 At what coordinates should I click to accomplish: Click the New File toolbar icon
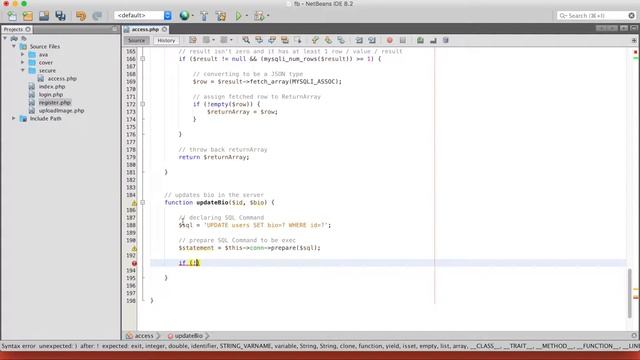(x=12, y=16)
